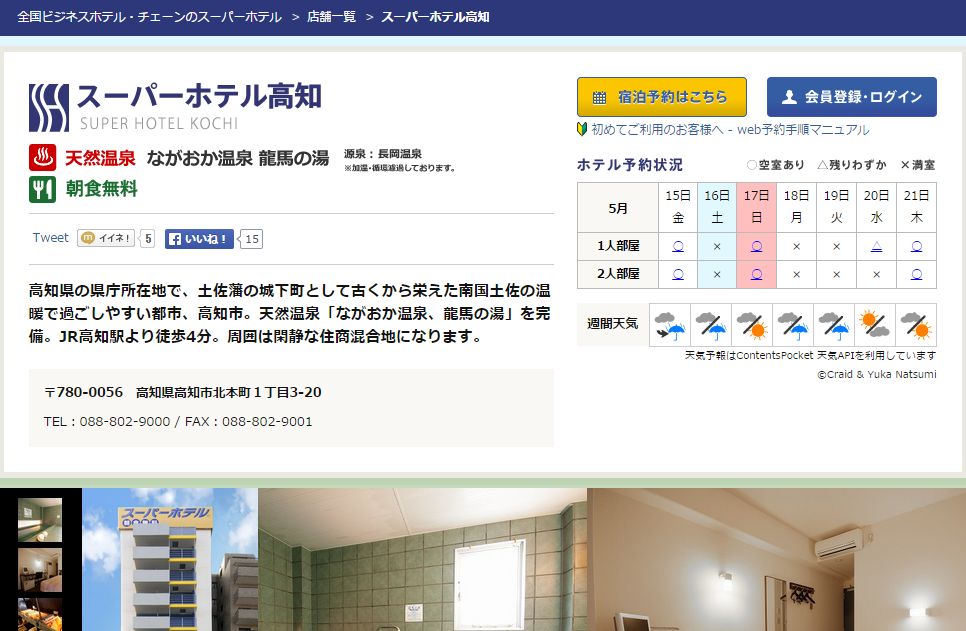Select the green bathroom thumbnail in the gallery strip
The width and height of the screenshot is (966, 631).
point(40,520)
